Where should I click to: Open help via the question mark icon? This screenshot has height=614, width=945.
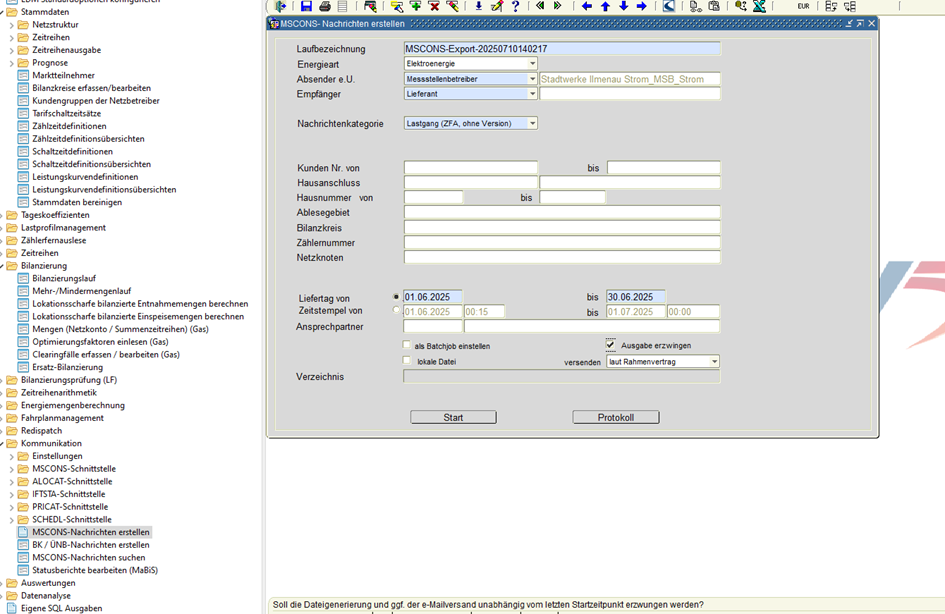click(515, 6)
